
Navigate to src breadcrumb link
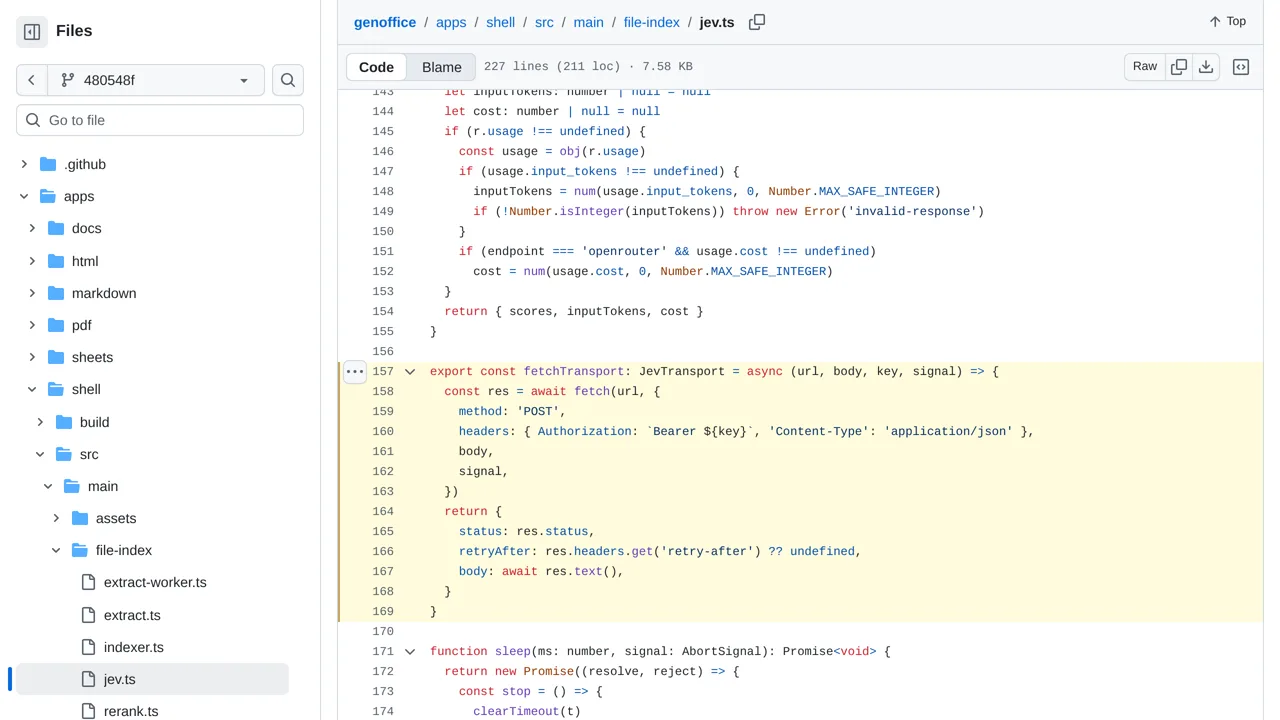pyautogui.click(x=544, y=22)
